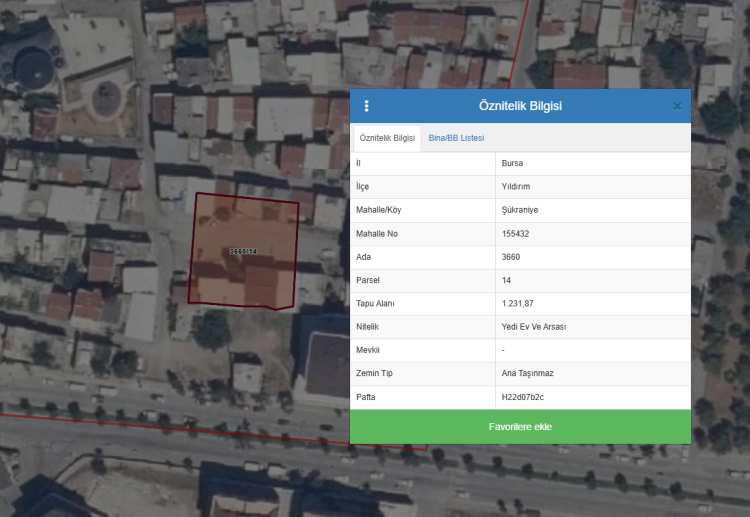
Task: Select the Öznitelik Bilgisi tab
Action: [x=387, y=138]
